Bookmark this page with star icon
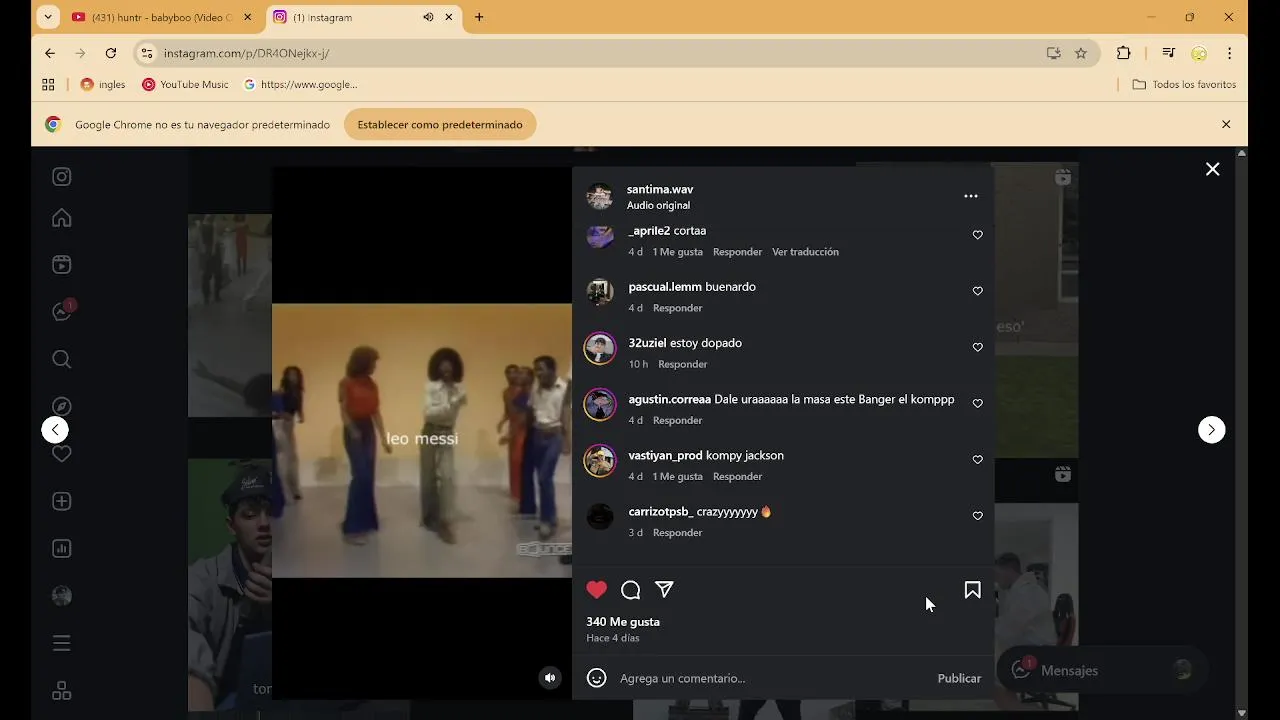This screenshot has width=1280, height=720. click(x=1081, y=53)
